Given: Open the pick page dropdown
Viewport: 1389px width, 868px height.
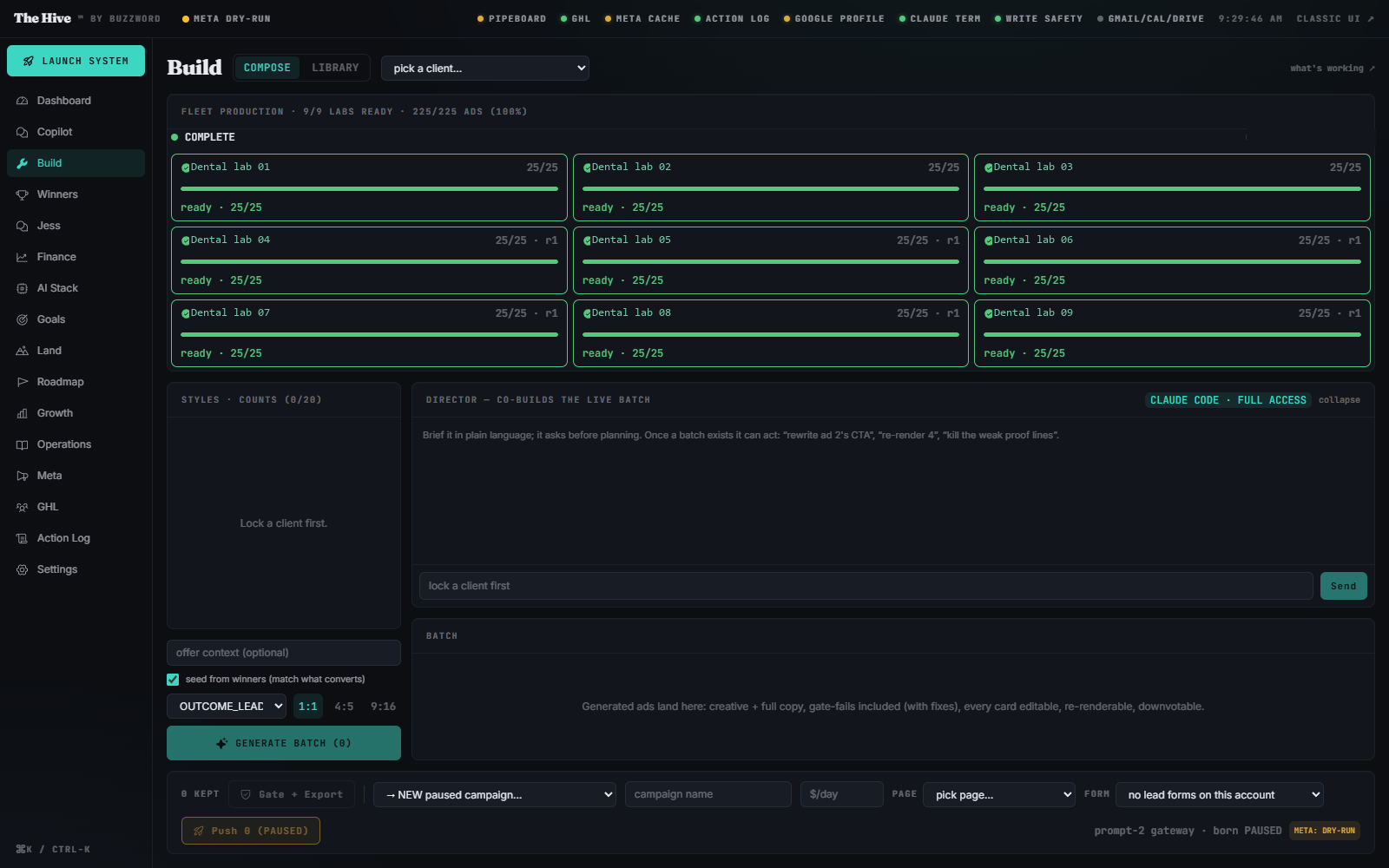Looking at the screenshot, I should click(x=1000, y=794).
